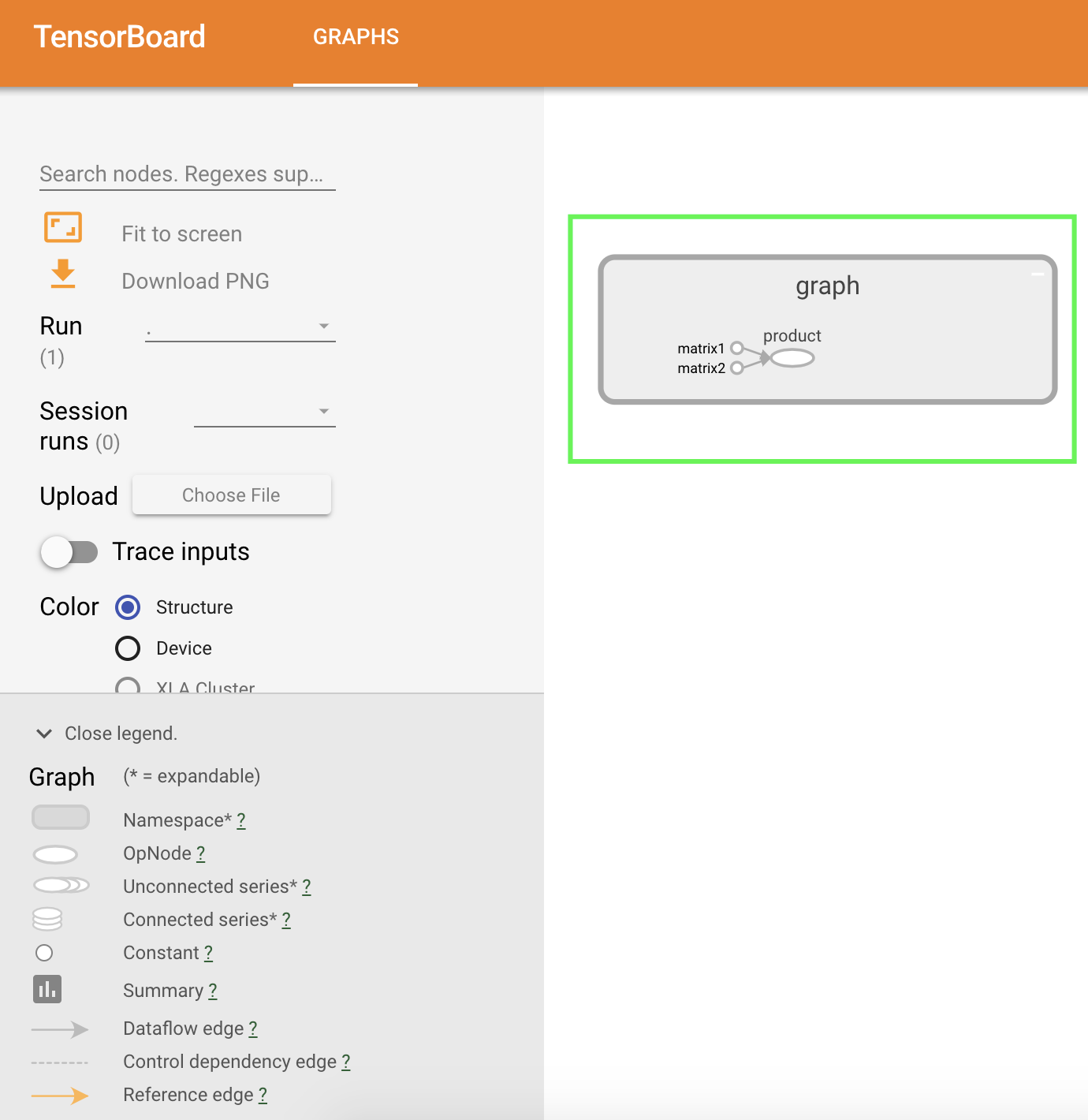1088x1120 pixels.
Task: Select the matrix1 constant node circle
Action: click(x=737, y=348)
